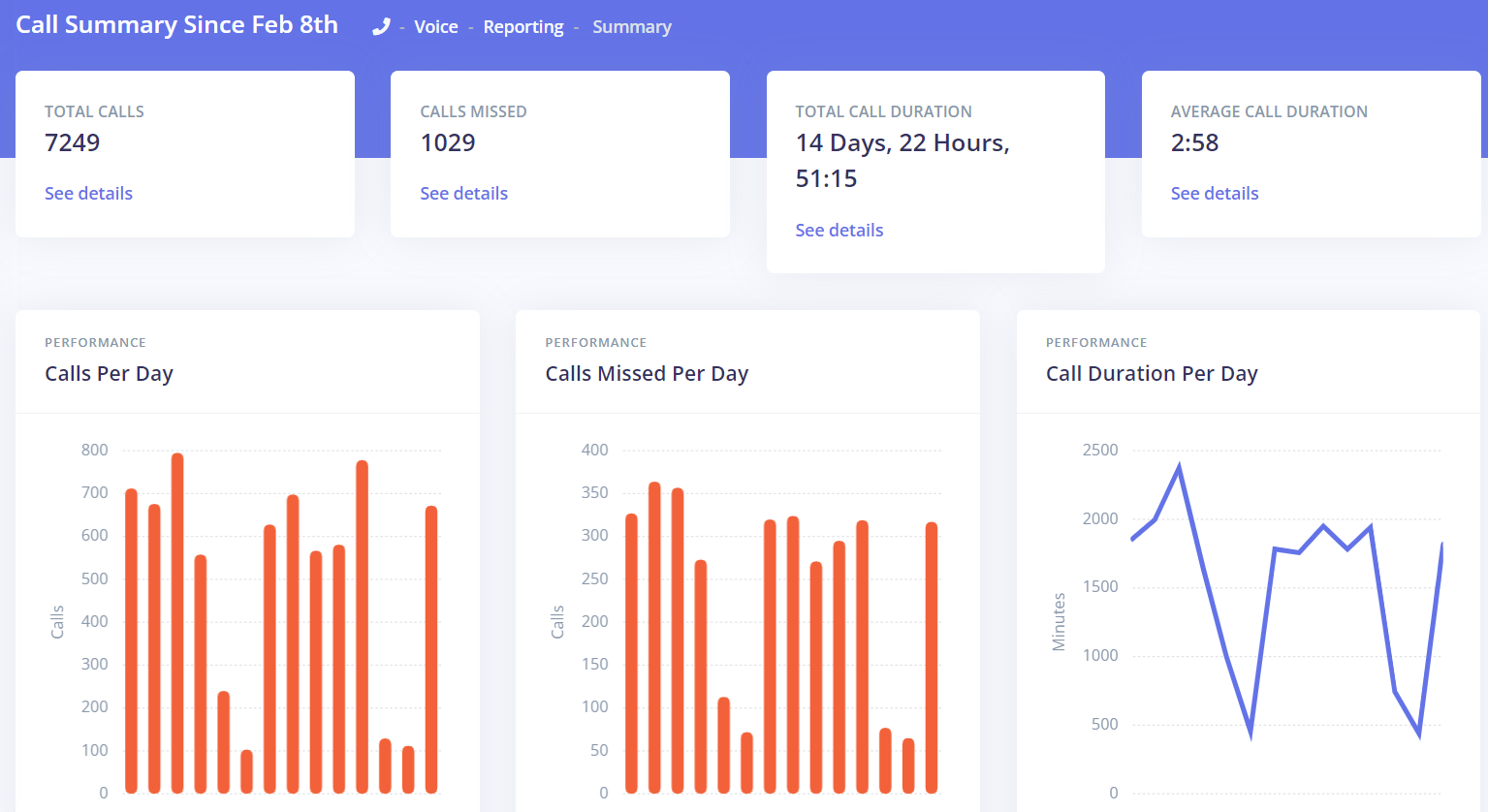This screenshot has width=1488, height=812.
Task: Click the 14 Days, 22 Hours duration value
Action: click(x=902, y=161)
